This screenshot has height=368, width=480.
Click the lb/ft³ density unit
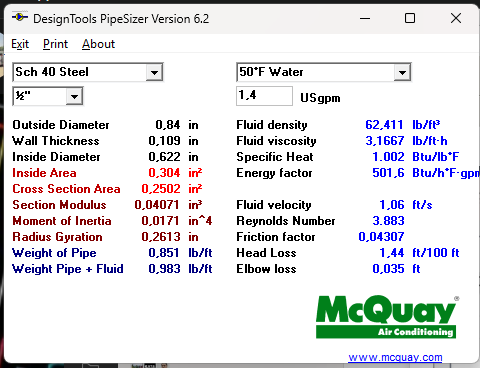[426, 125]
